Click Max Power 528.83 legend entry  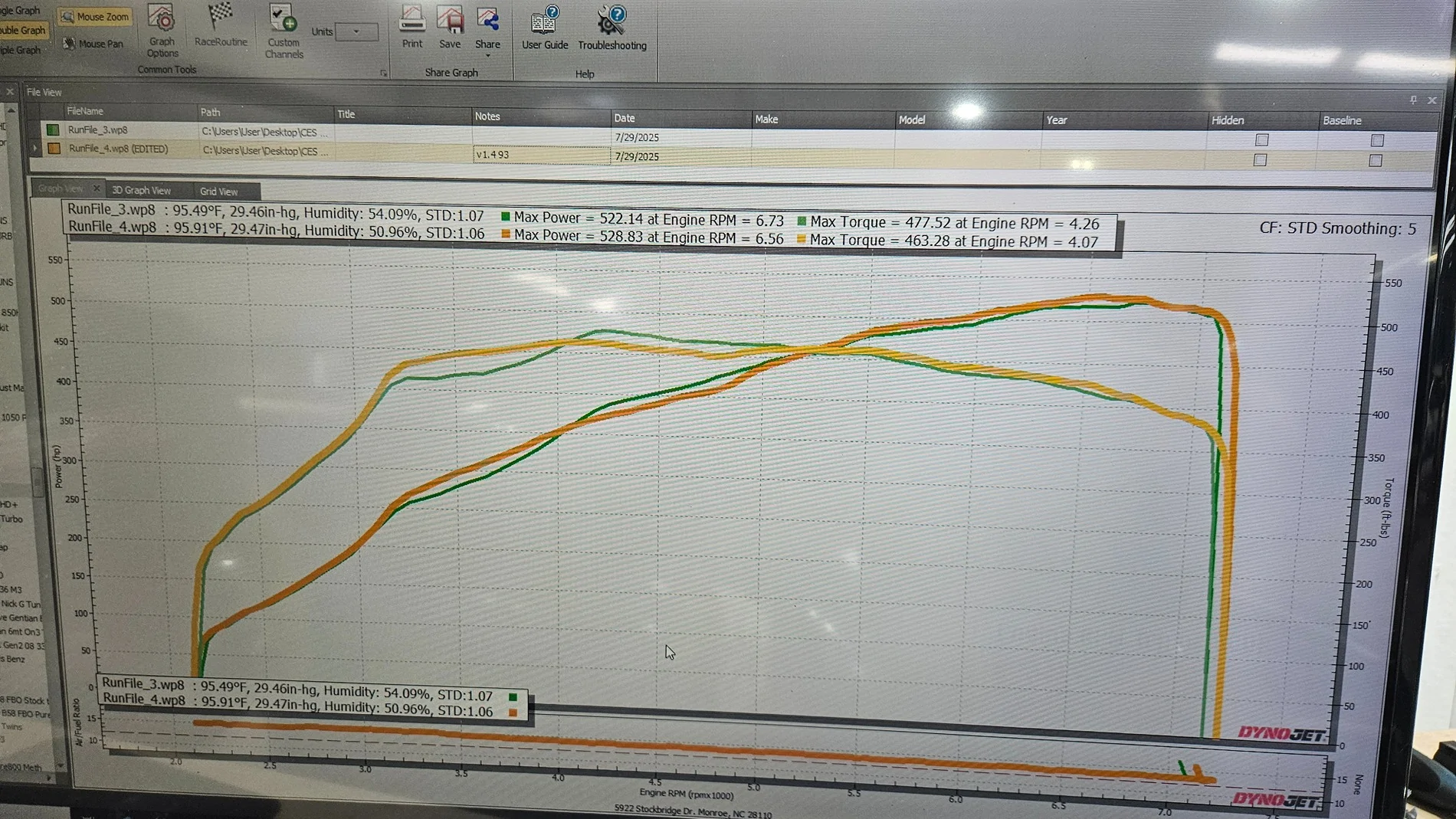pyautogui.click(x=642, y=238)
